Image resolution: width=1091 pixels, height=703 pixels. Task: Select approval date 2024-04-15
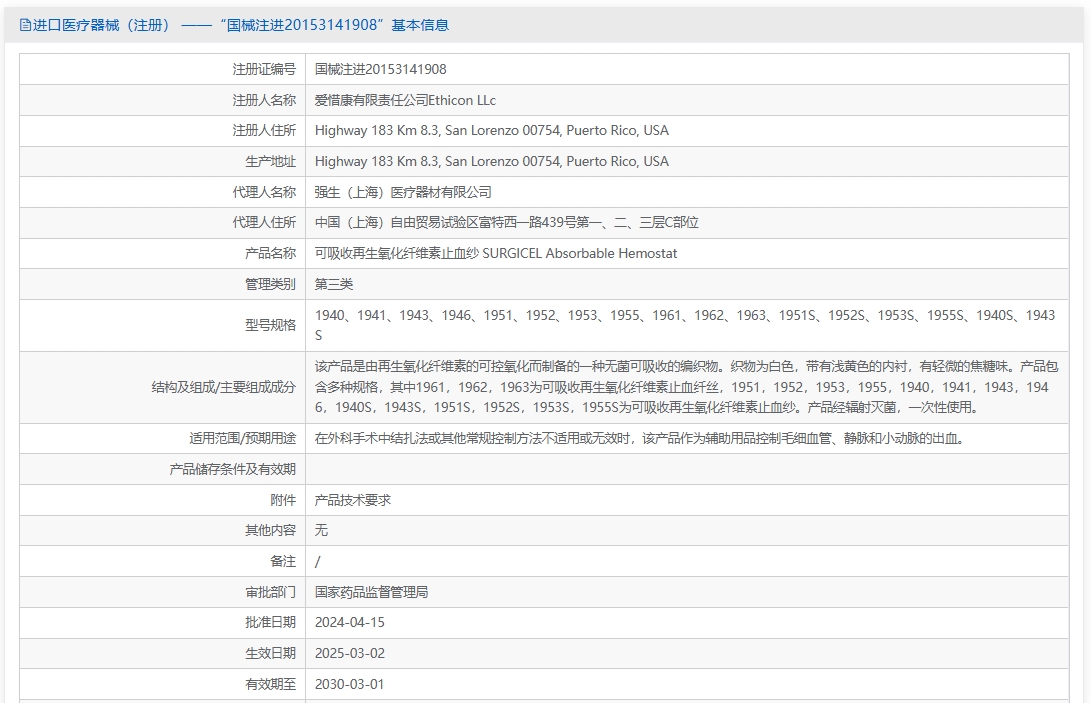(349, 622)
